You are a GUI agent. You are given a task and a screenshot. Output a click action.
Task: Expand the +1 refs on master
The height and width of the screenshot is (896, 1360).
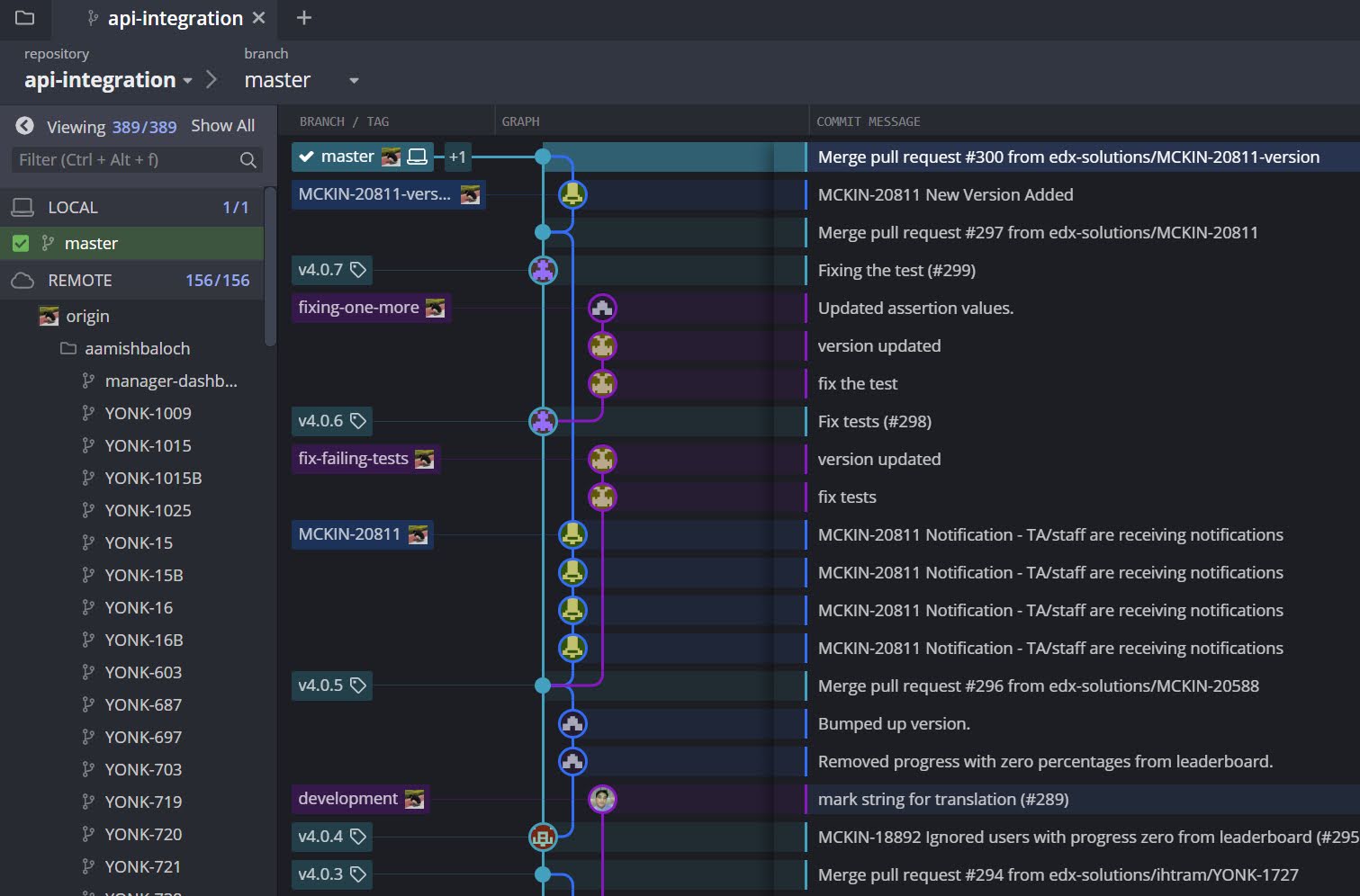(x=458, y=157)
